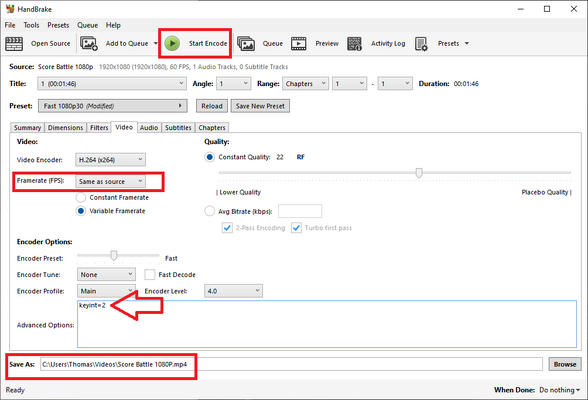Click the Presets document-gear icon
588x400 pixels.
[421, 43]
